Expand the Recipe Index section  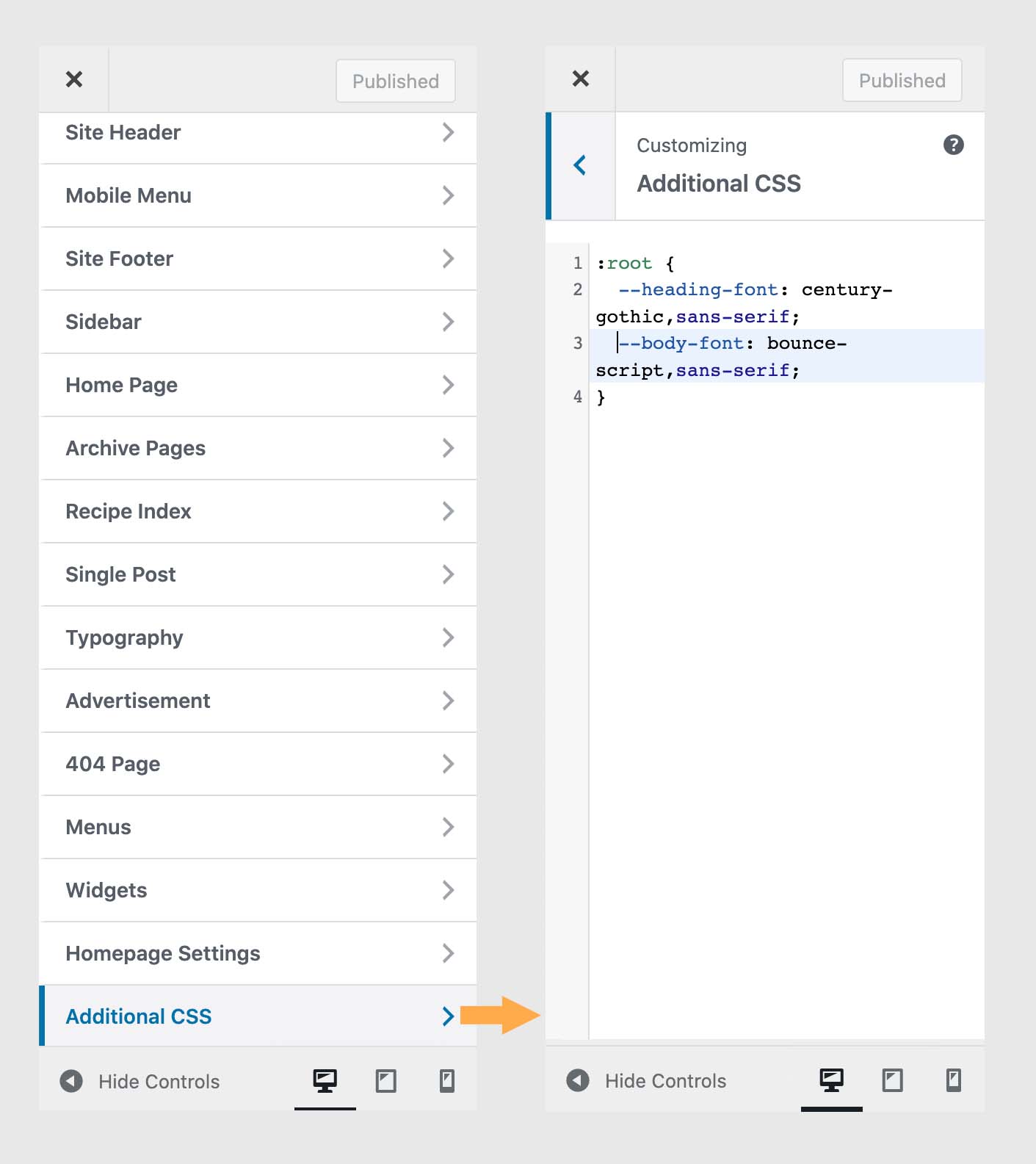click(258, 511)
